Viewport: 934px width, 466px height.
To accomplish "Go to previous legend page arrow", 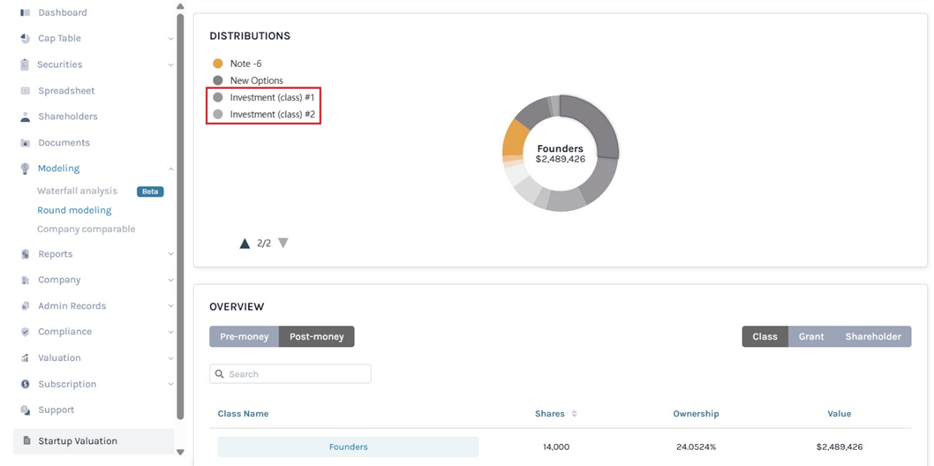I will (x=244, y=243).
